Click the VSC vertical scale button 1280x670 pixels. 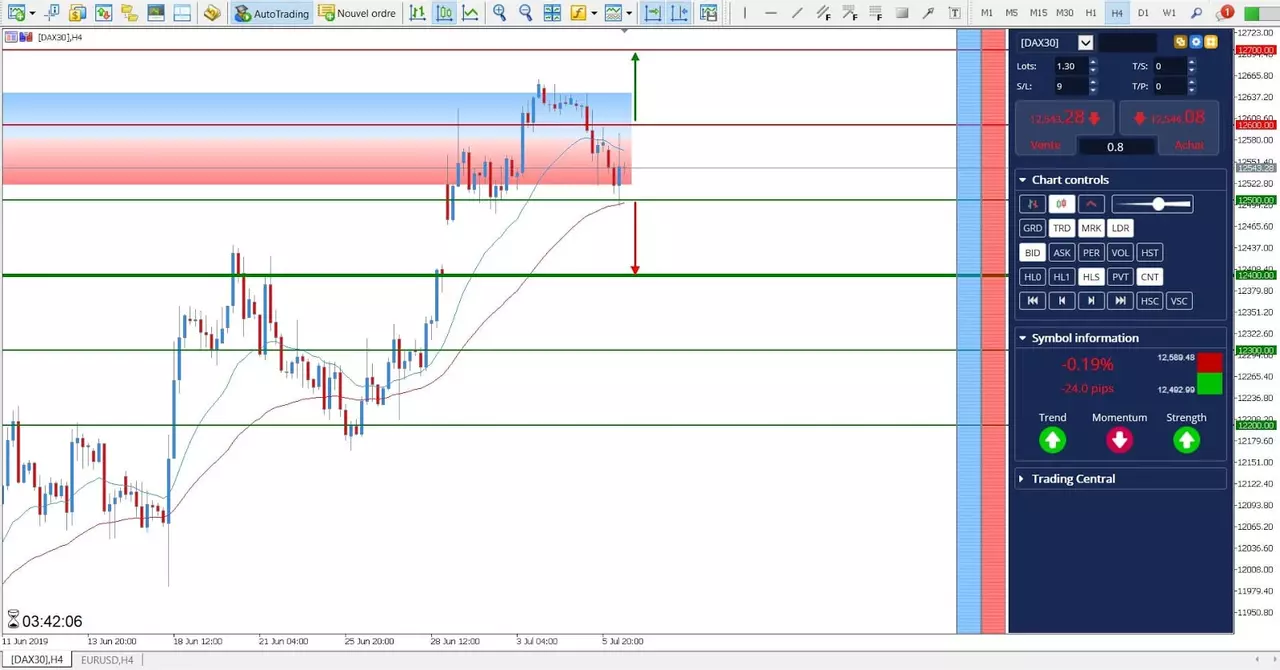click(x=1180, y=301)
